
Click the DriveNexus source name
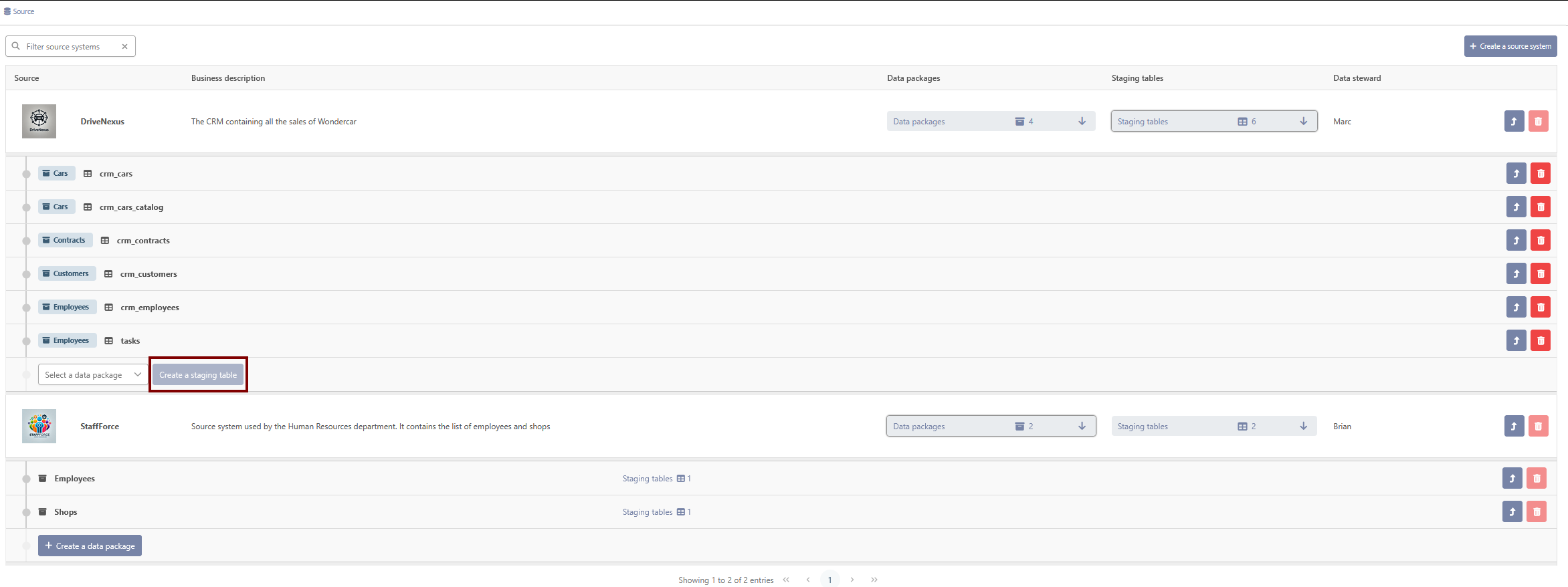click(x=102, y=122)
